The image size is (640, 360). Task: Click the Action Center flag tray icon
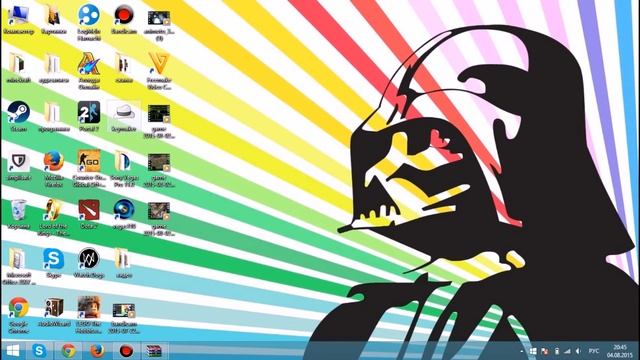(544, 351)
